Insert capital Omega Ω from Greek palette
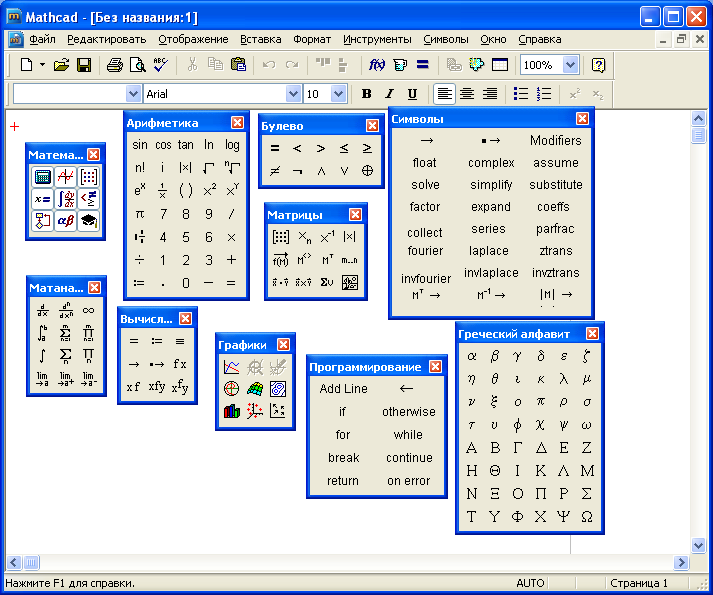Viewport: 713px width, 595px height. click(x=587, y=517)
